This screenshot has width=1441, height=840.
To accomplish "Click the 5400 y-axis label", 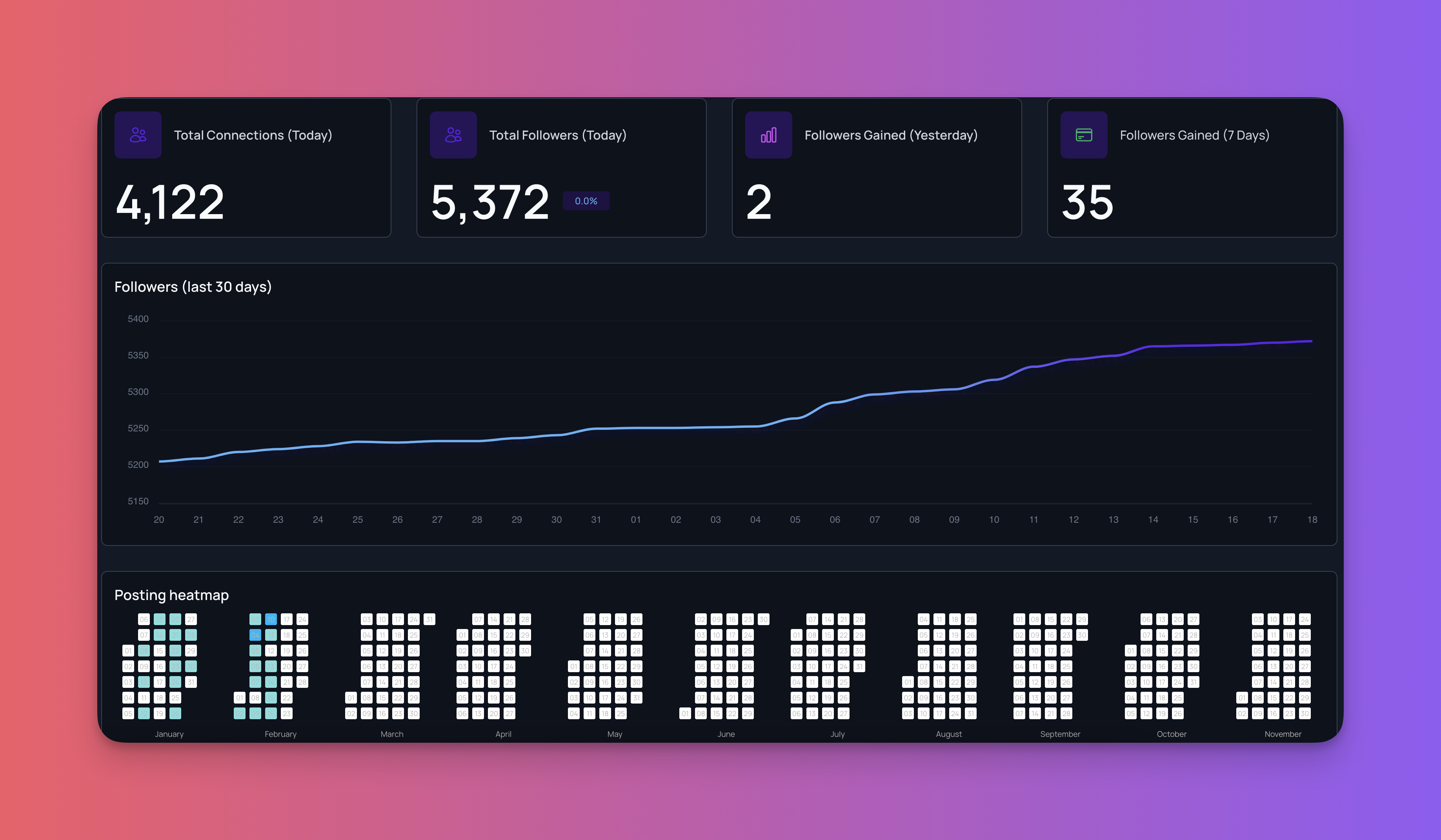I will [138, 319].
